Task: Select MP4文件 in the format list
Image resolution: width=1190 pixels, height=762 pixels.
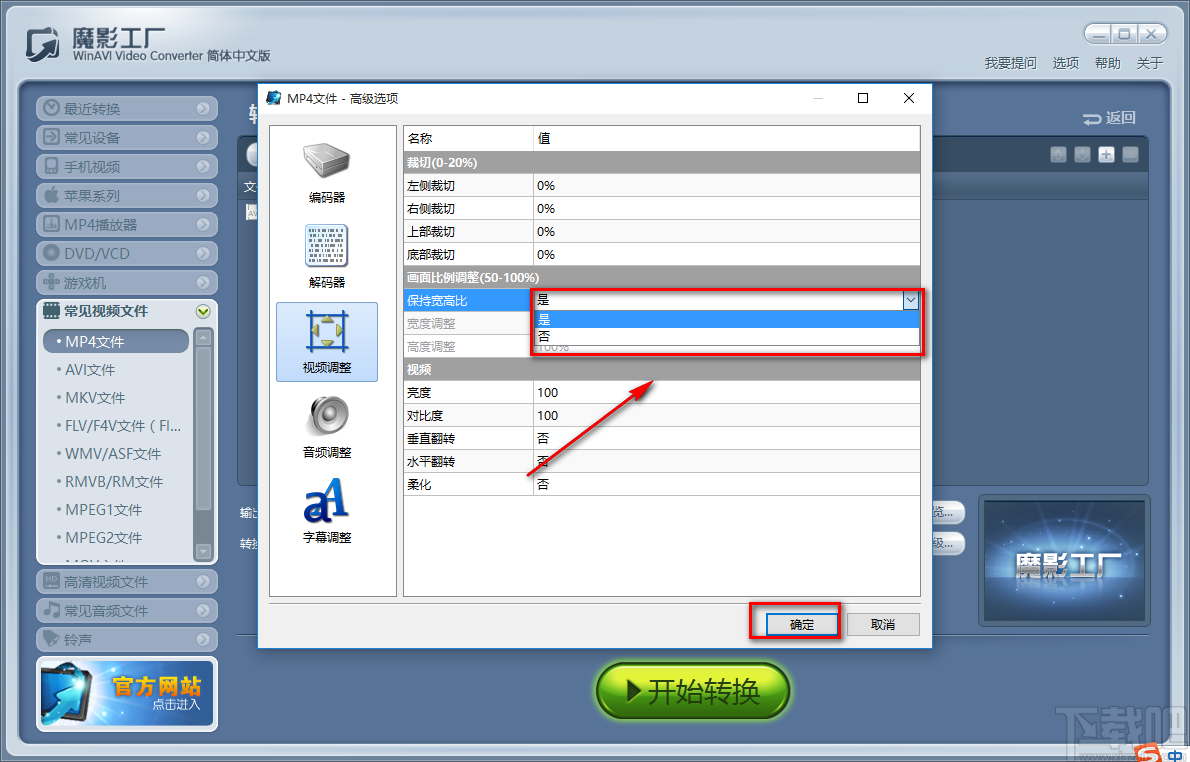Action: [116, 342]
